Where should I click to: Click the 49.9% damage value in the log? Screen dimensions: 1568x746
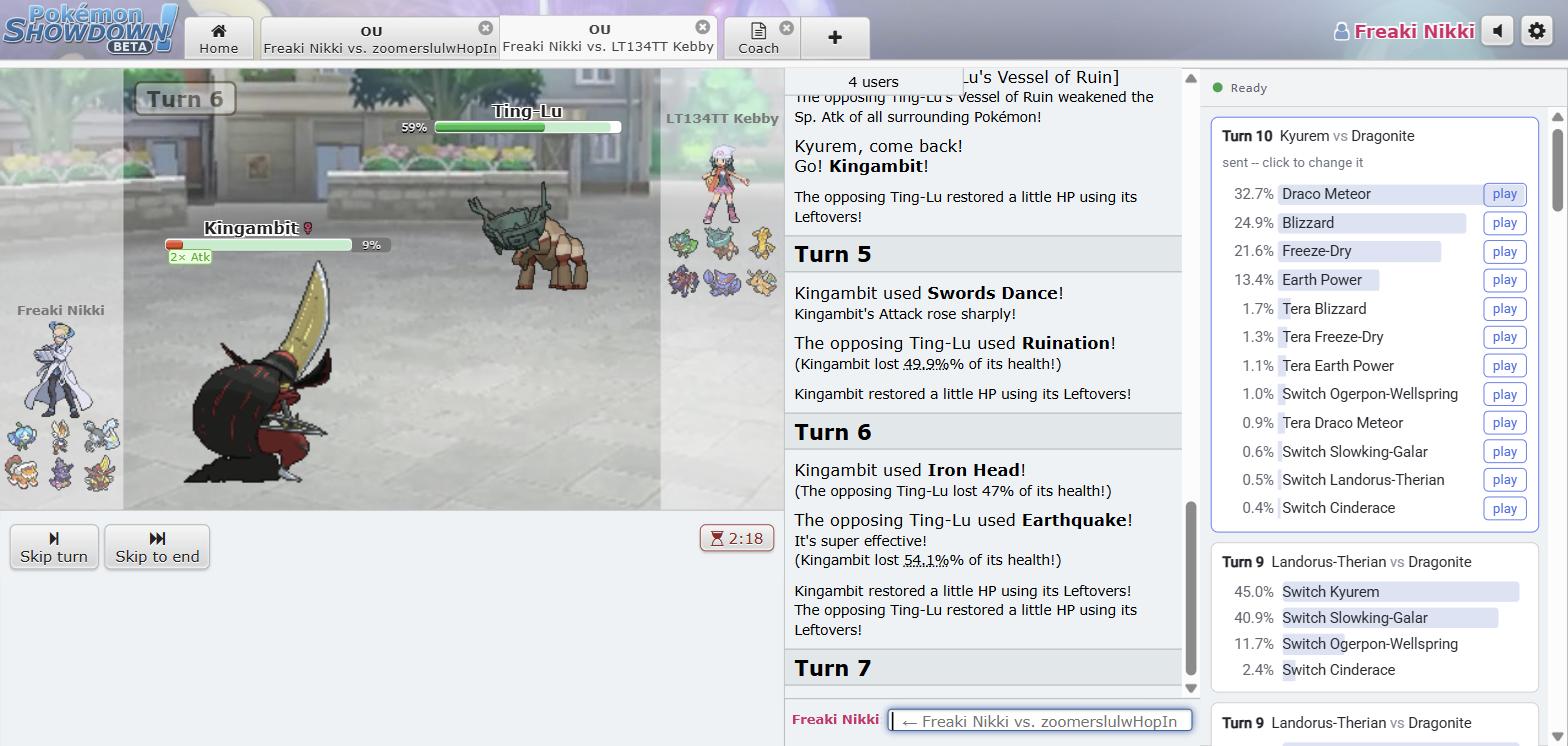(x=926, y=364)
